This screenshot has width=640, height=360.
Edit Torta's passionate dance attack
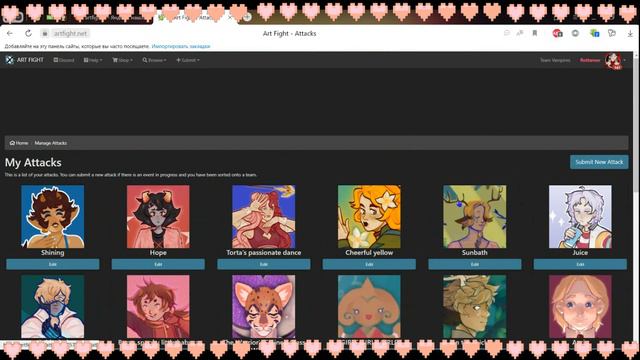click(264, 264)
